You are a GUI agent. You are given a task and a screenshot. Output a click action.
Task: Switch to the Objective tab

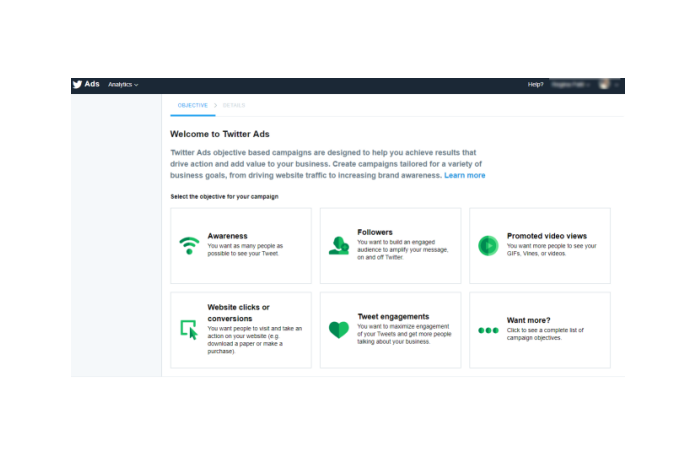click(192, 105)
